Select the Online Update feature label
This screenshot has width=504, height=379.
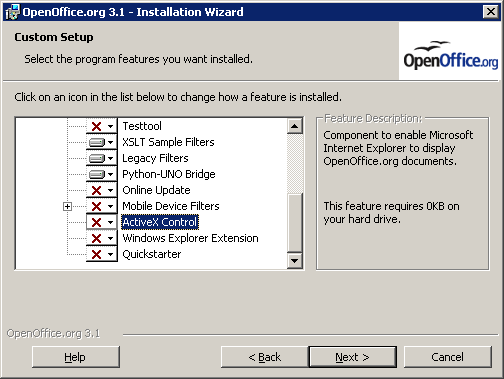pyautogui.click(x=156, y=190)
